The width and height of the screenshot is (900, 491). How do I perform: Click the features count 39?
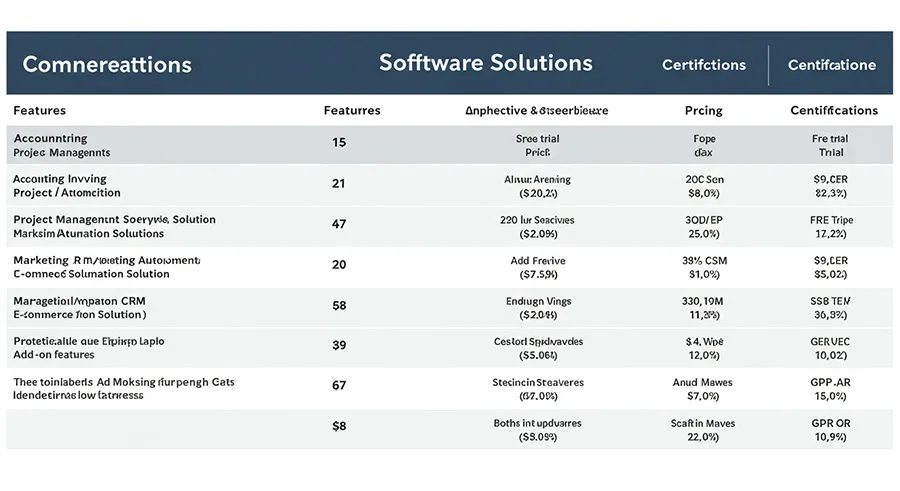(x=339, y=345)
